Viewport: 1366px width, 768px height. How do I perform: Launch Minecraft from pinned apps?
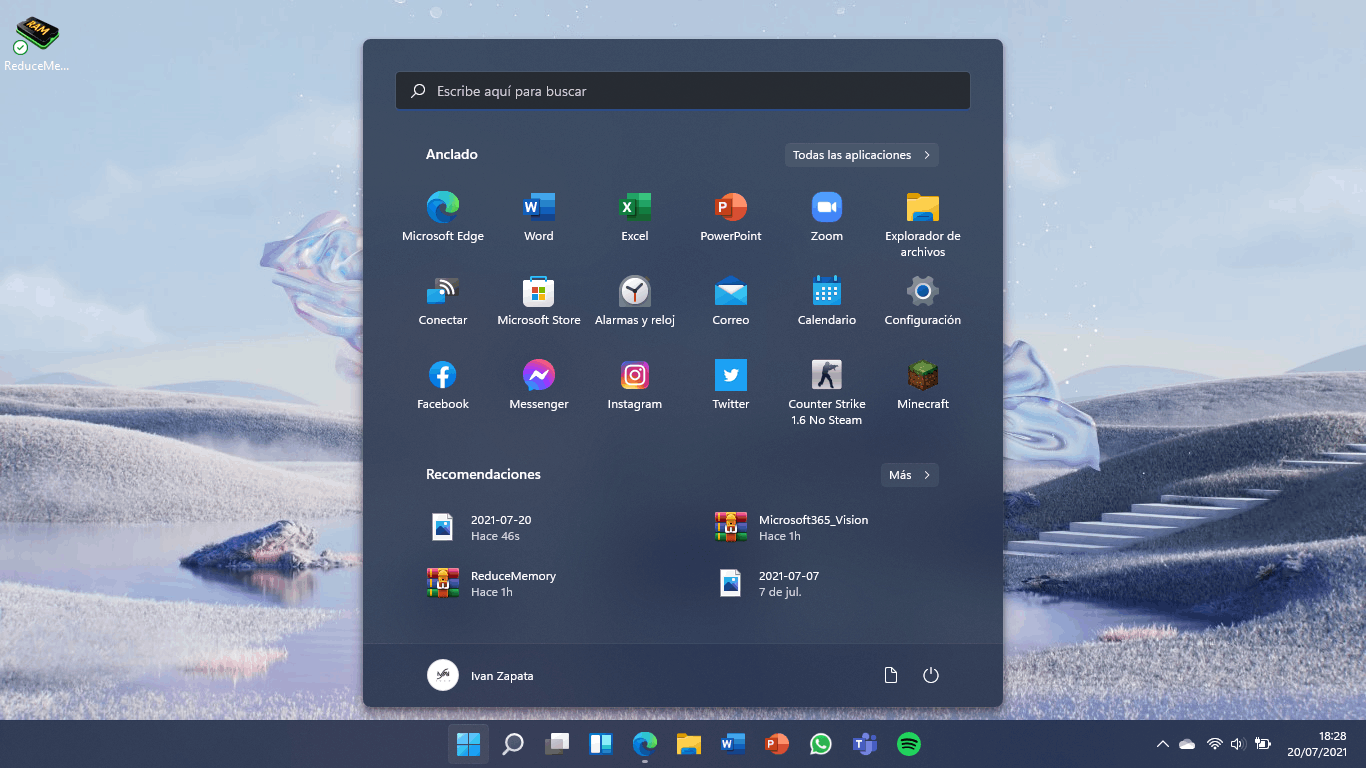pyautogui.click(x=923, y=385)
